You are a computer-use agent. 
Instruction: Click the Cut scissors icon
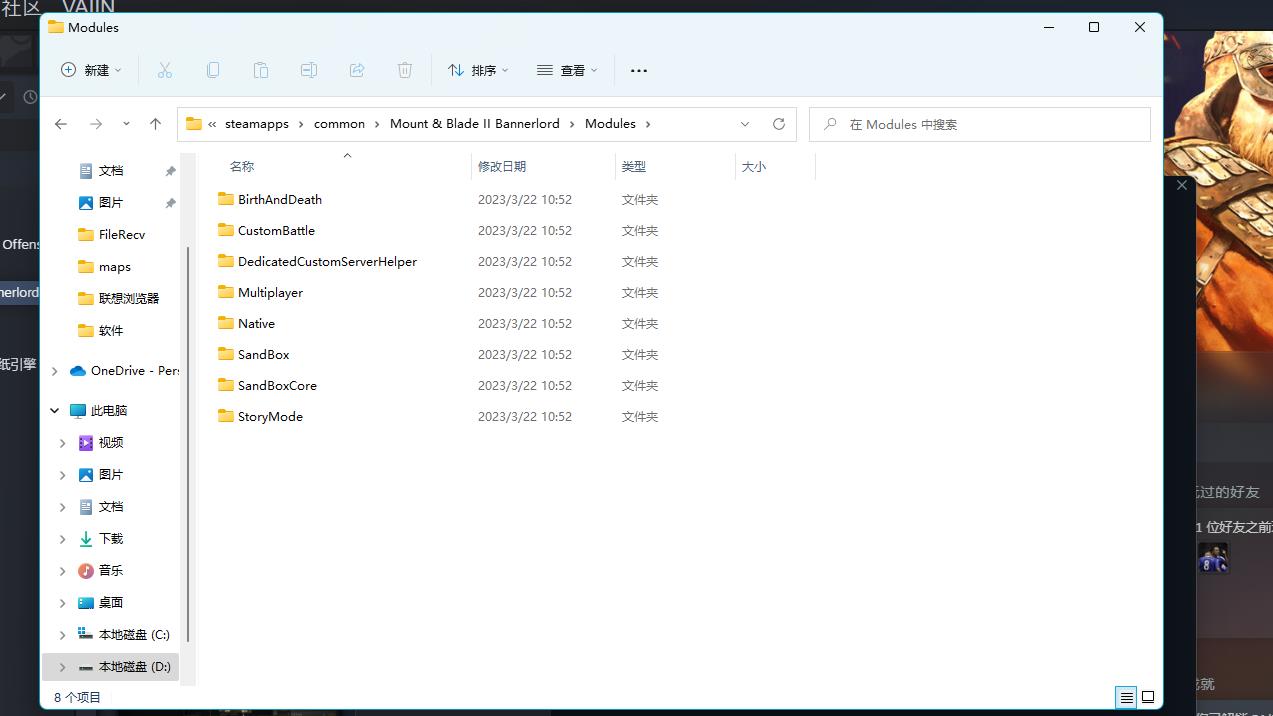tap(165, 70)
